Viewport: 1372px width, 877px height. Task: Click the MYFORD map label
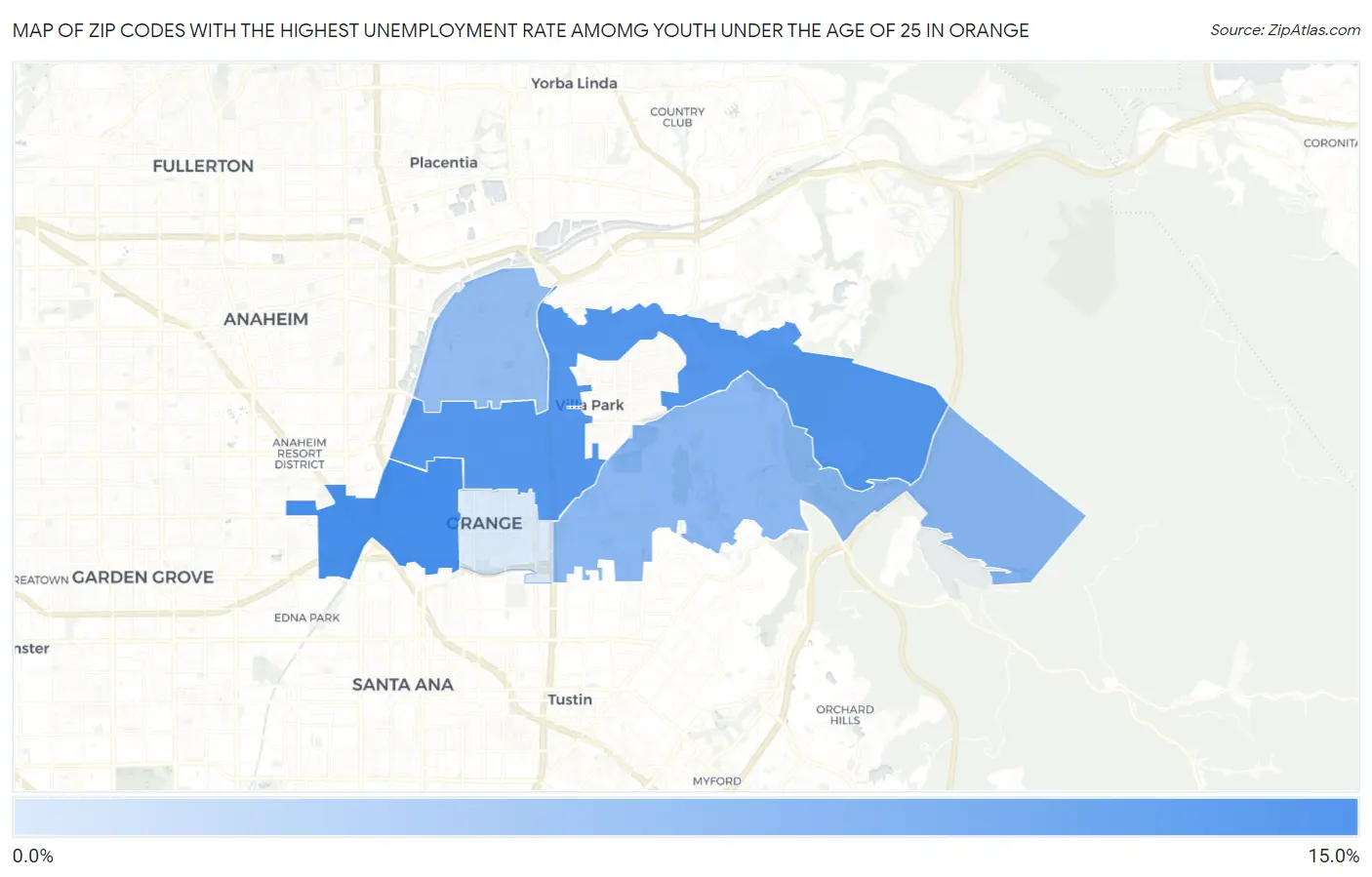717,781
